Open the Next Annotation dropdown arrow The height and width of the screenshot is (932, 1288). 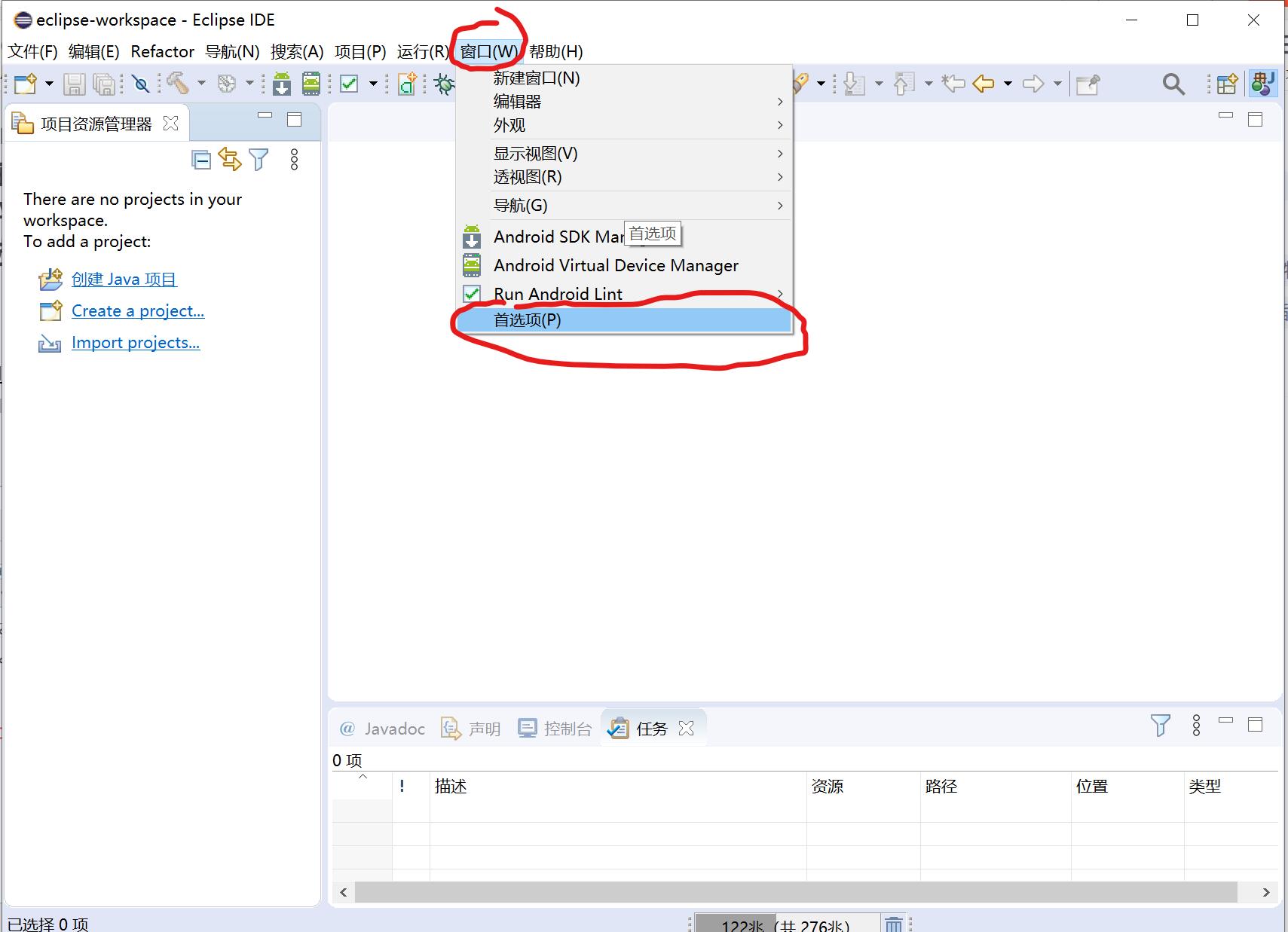(x=879, y=84)
